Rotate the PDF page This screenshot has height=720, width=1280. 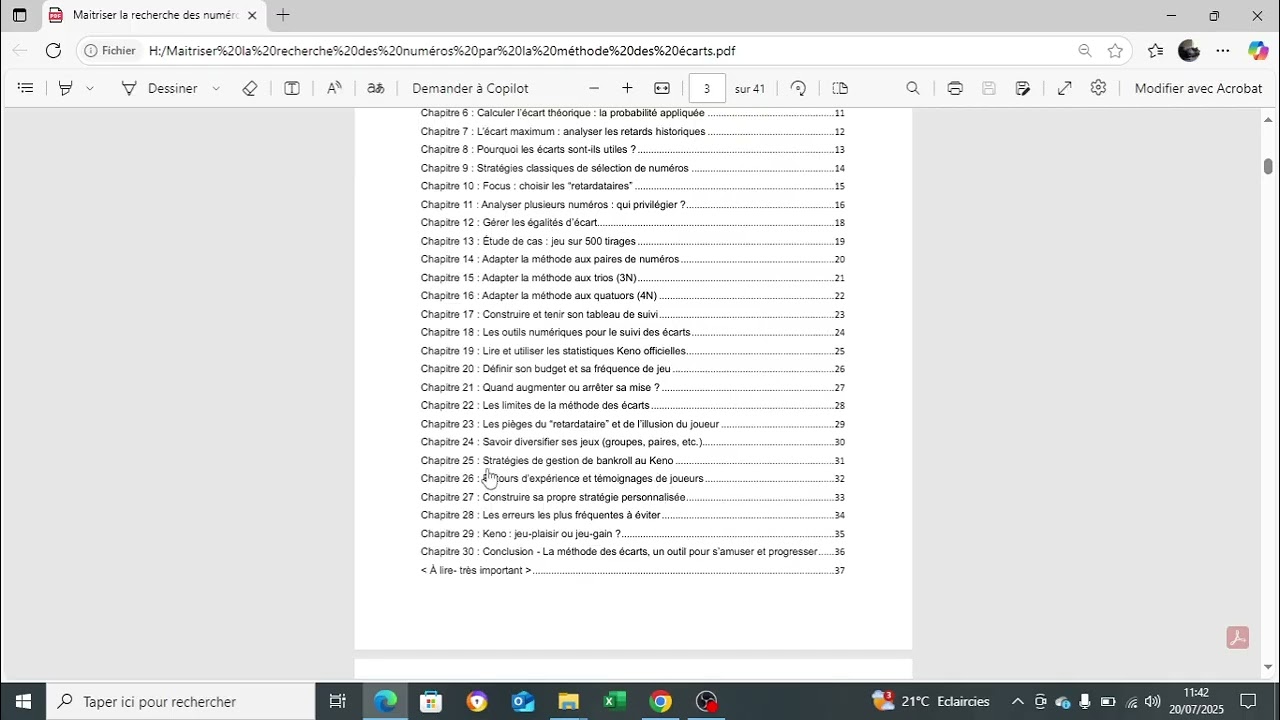(798, 88)
